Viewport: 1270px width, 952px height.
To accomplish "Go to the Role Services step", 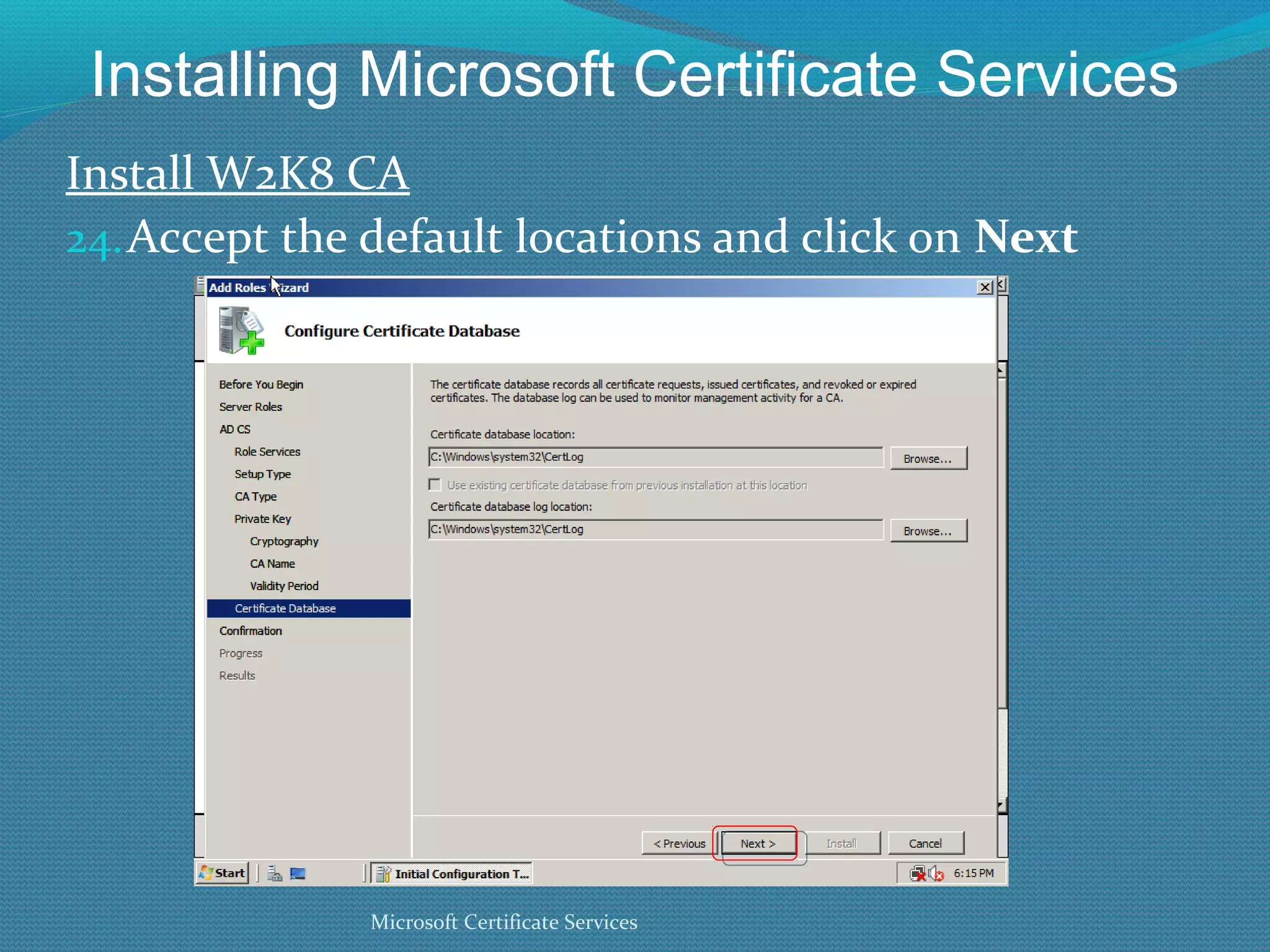I will [267, 452].
